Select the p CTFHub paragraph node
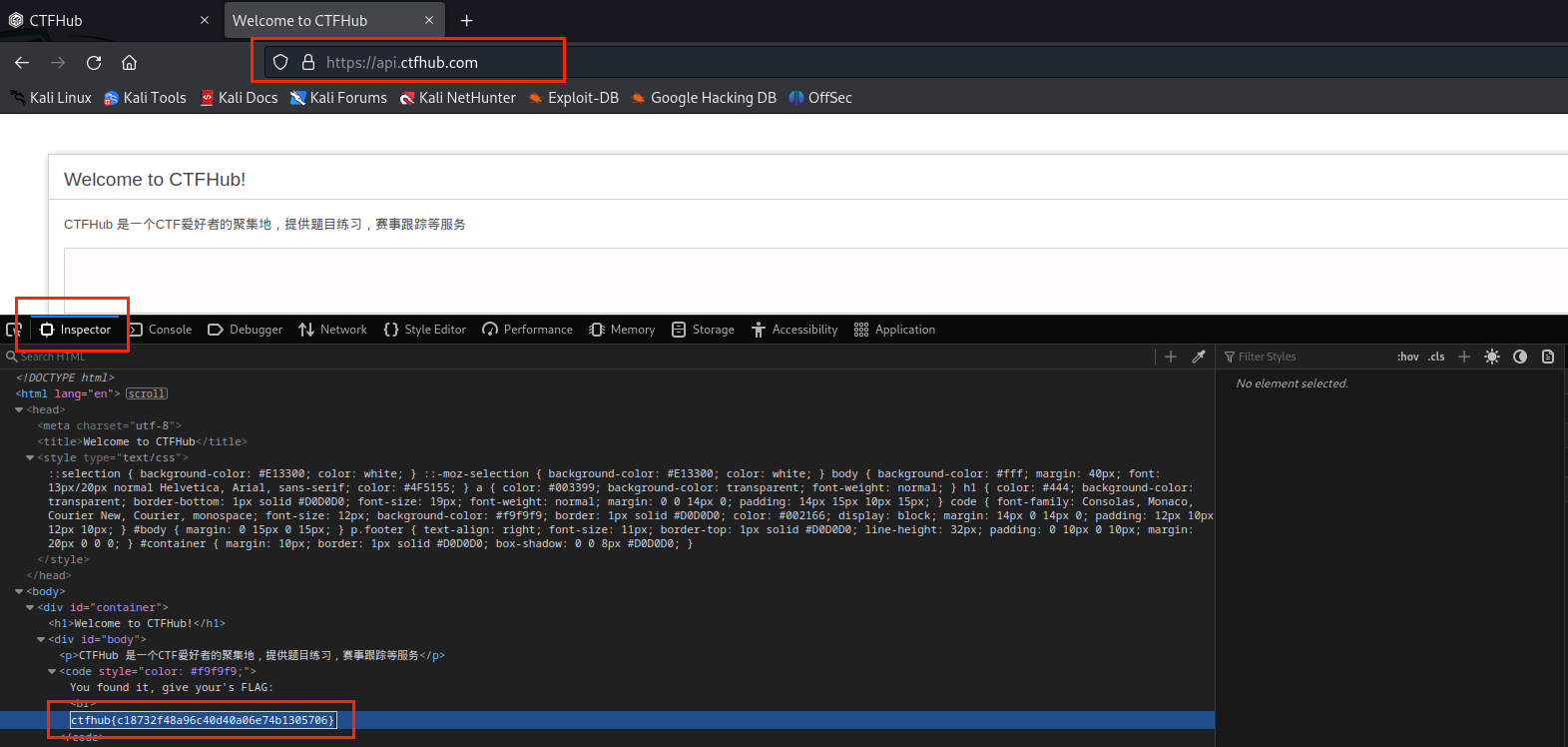Screen dimensions: 1568x747 click(x=253, y=655)
